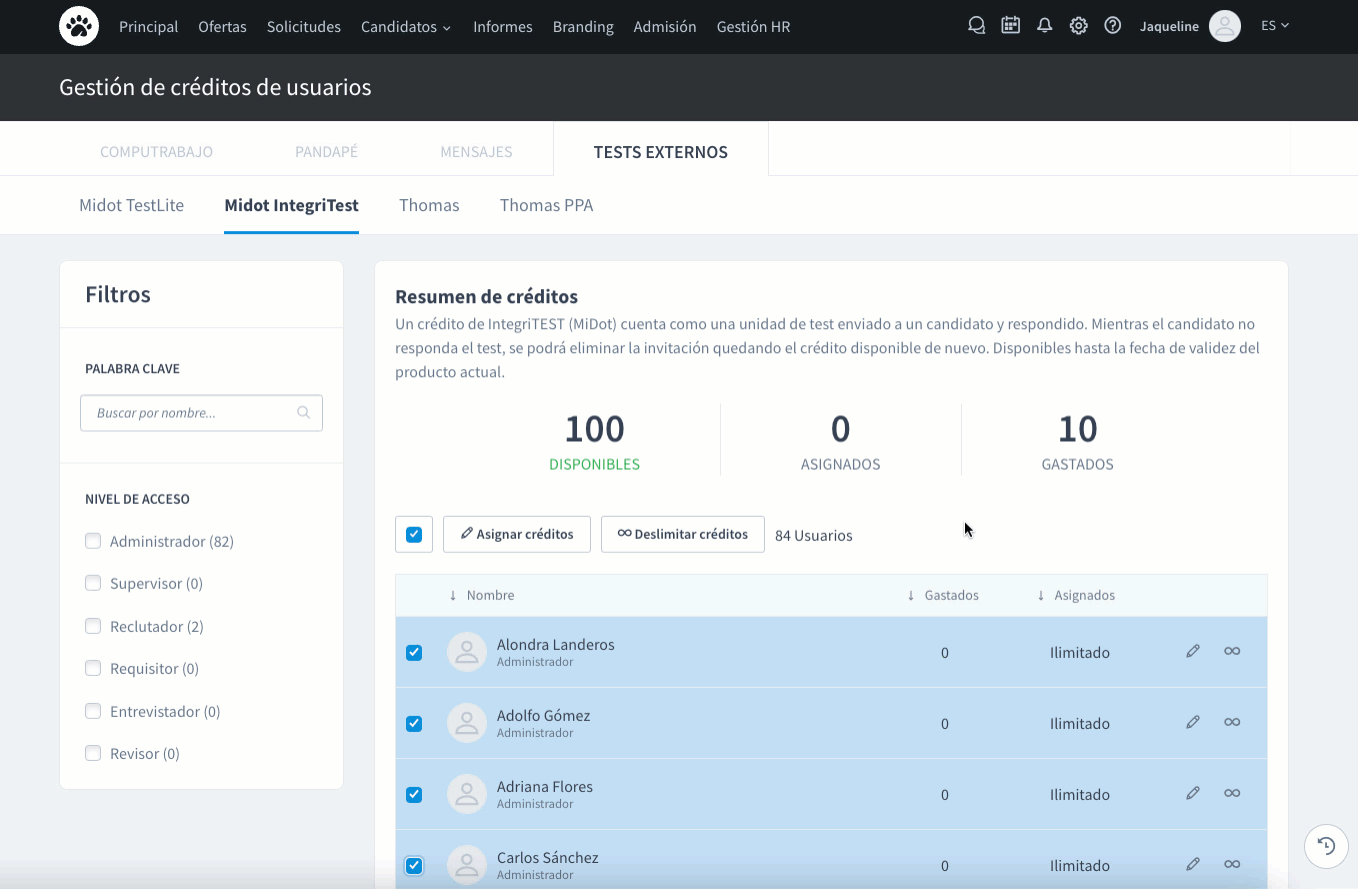
Task: Click the Buscar por nombre search field
Action: pyautogui.click(x=190, y=413)
